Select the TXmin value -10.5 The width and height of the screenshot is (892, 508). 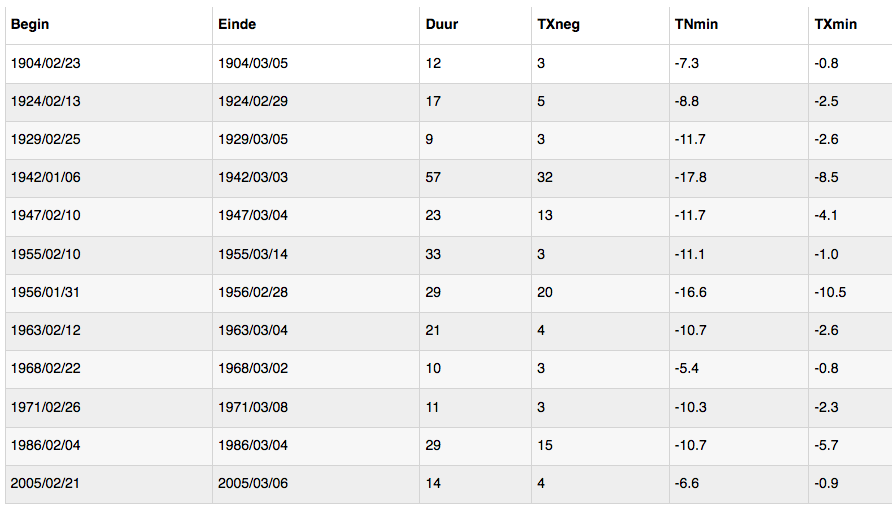(830, 292)
